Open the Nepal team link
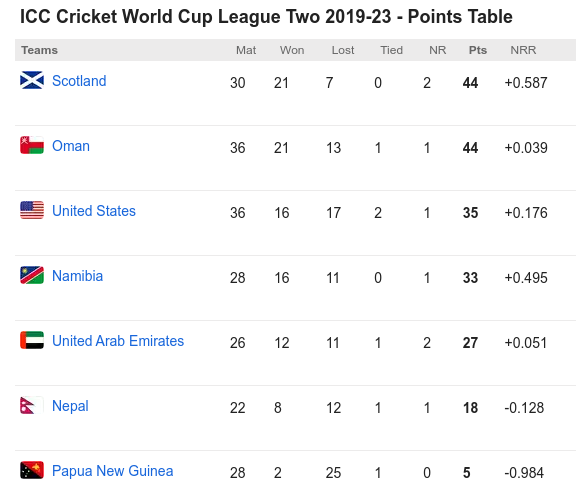576x495 pixels. [x=70, y=406]
